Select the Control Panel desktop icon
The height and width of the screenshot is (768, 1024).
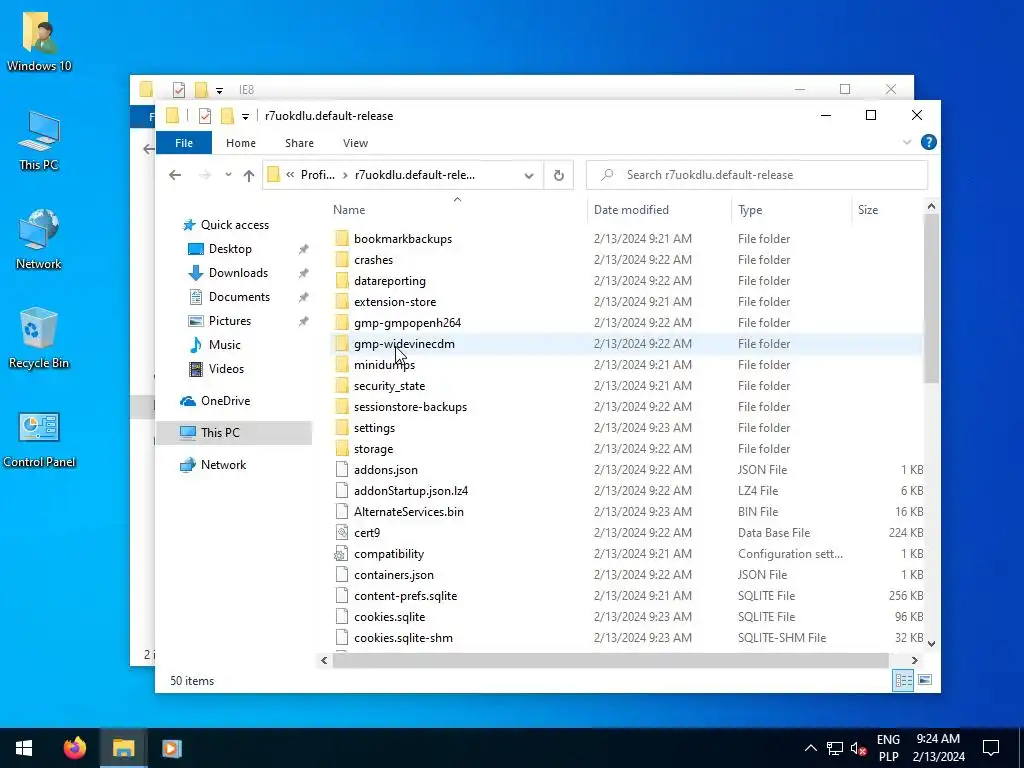pos(39,439)
